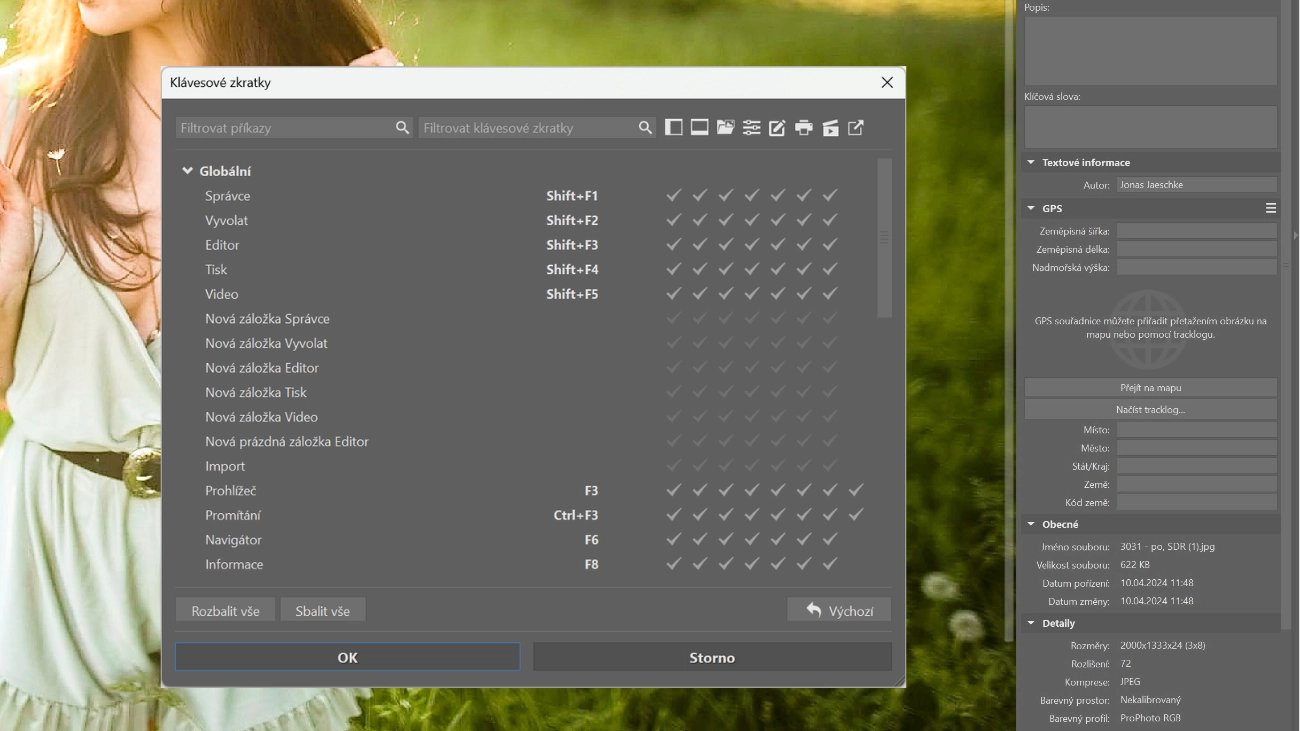Collapse the Obecné section
Image resolution: width=1300 pixels, height=731 pixels.
1031,524
